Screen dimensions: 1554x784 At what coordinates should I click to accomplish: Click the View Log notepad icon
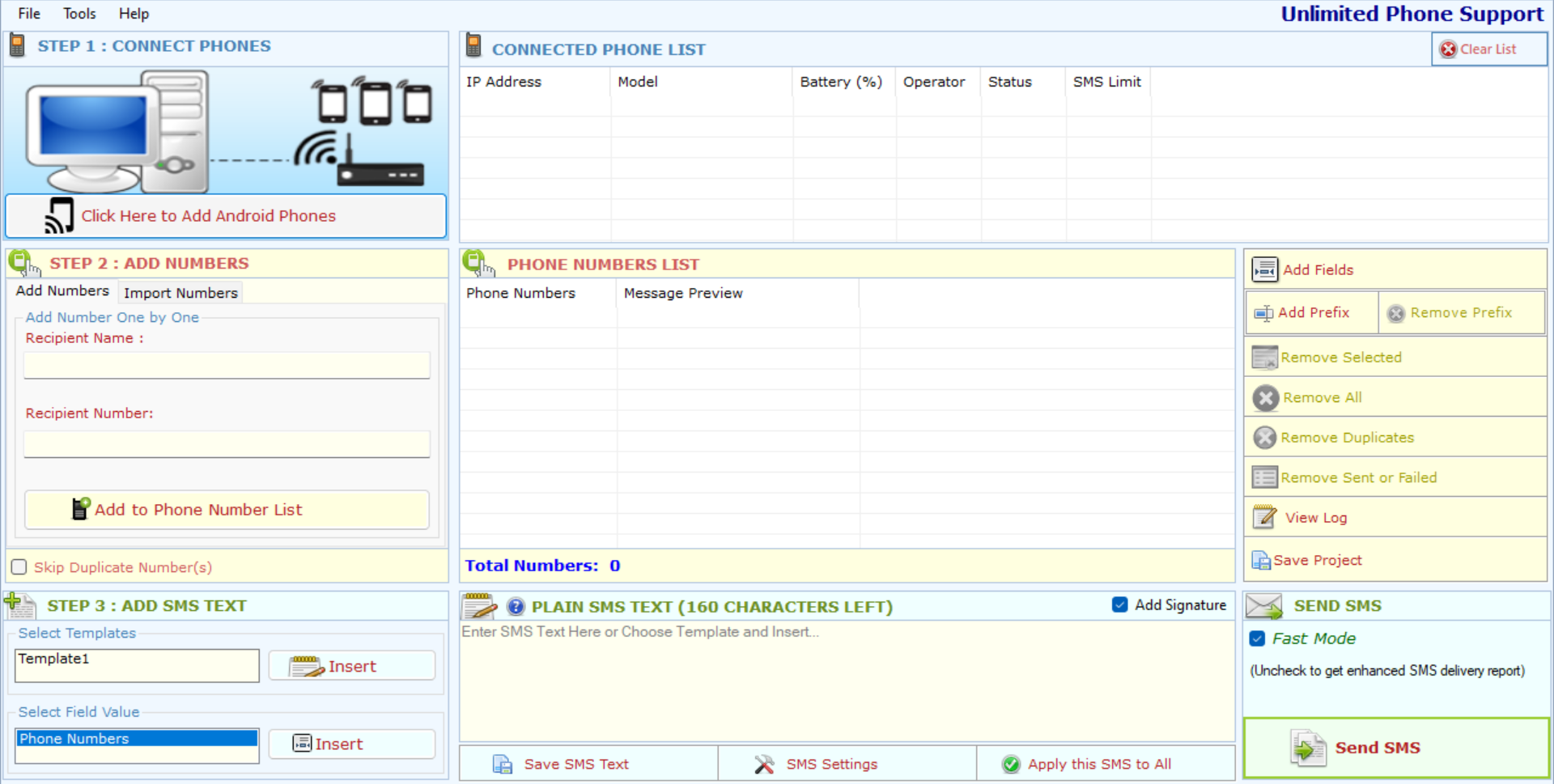1264,518
